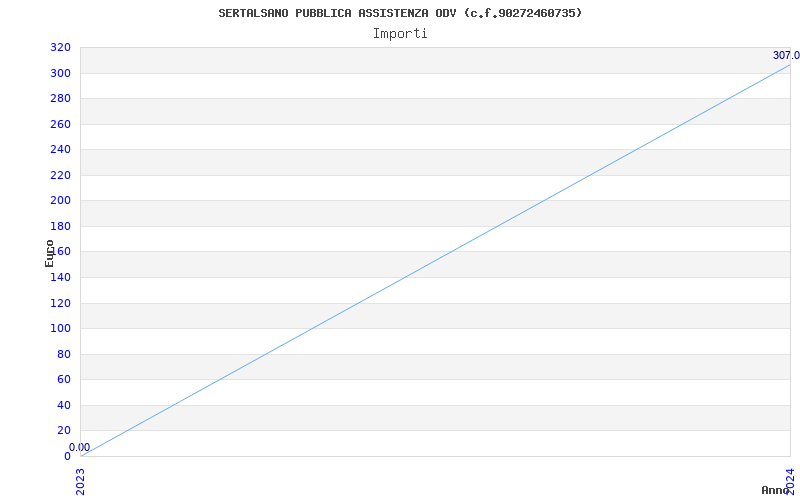Click the 180 y-axis tick label
Screen dimensions: 800x500
[x=60, y=226]
